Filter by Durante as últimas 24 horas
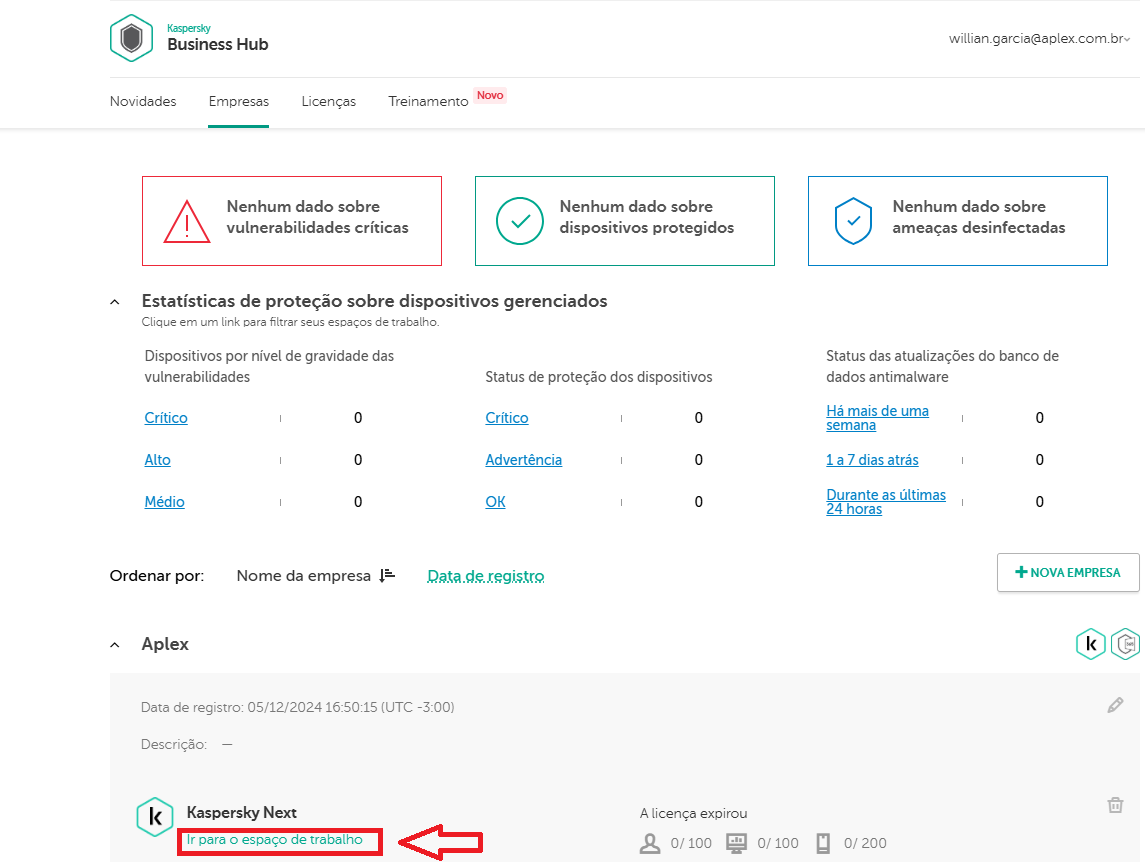 pos(886,502)
